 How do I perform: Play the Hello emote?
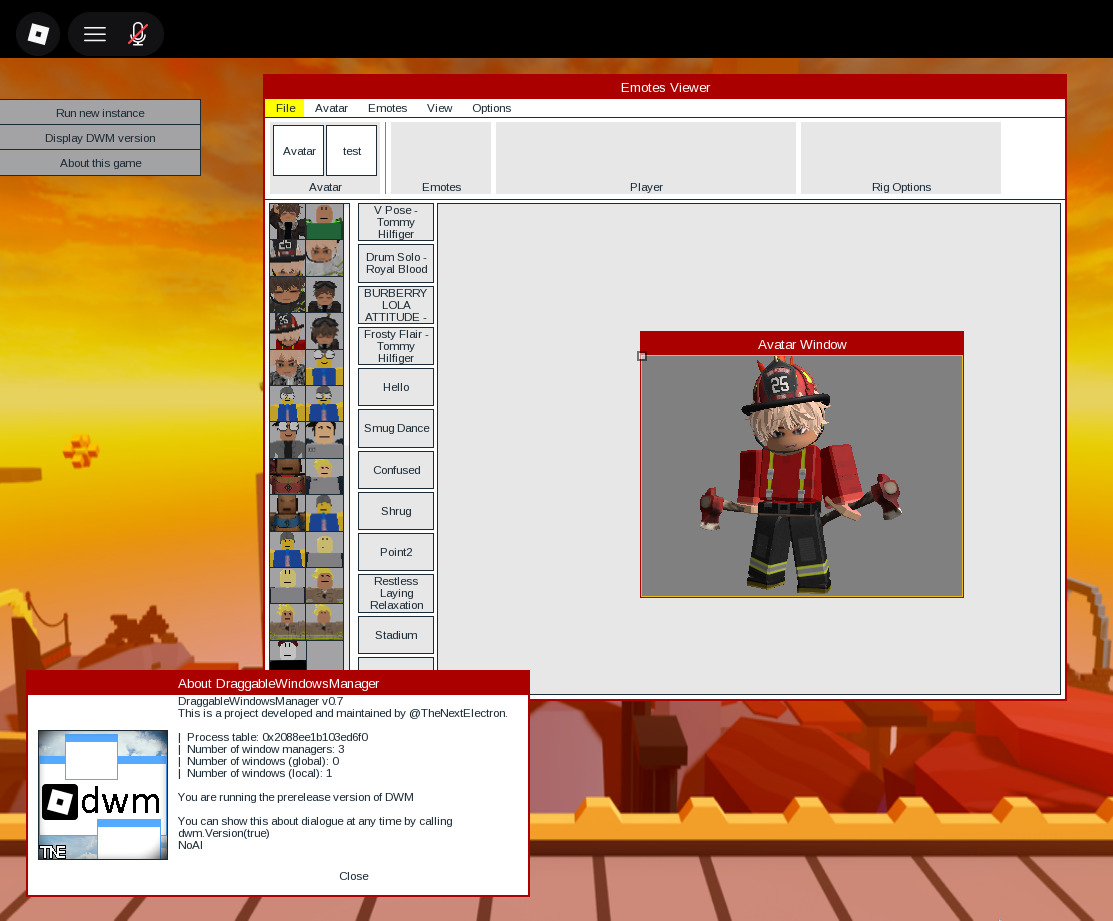click(x=396, y=387)
